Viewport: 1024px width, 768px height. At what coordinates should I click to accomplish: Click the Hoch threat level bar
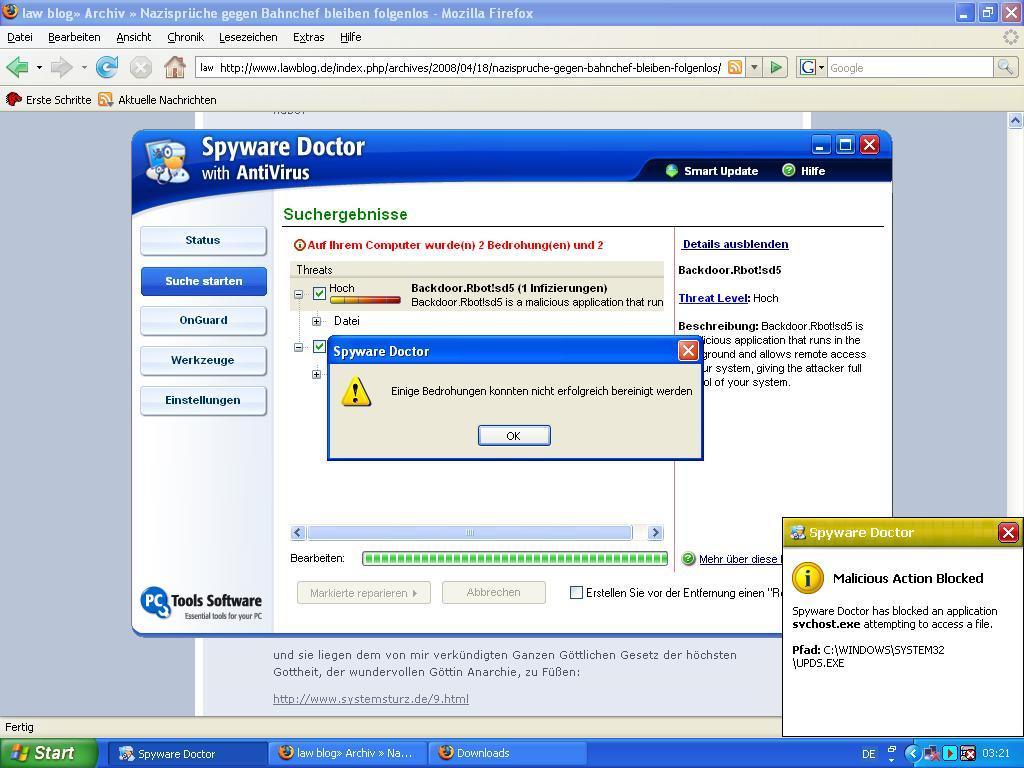[365, 300]
